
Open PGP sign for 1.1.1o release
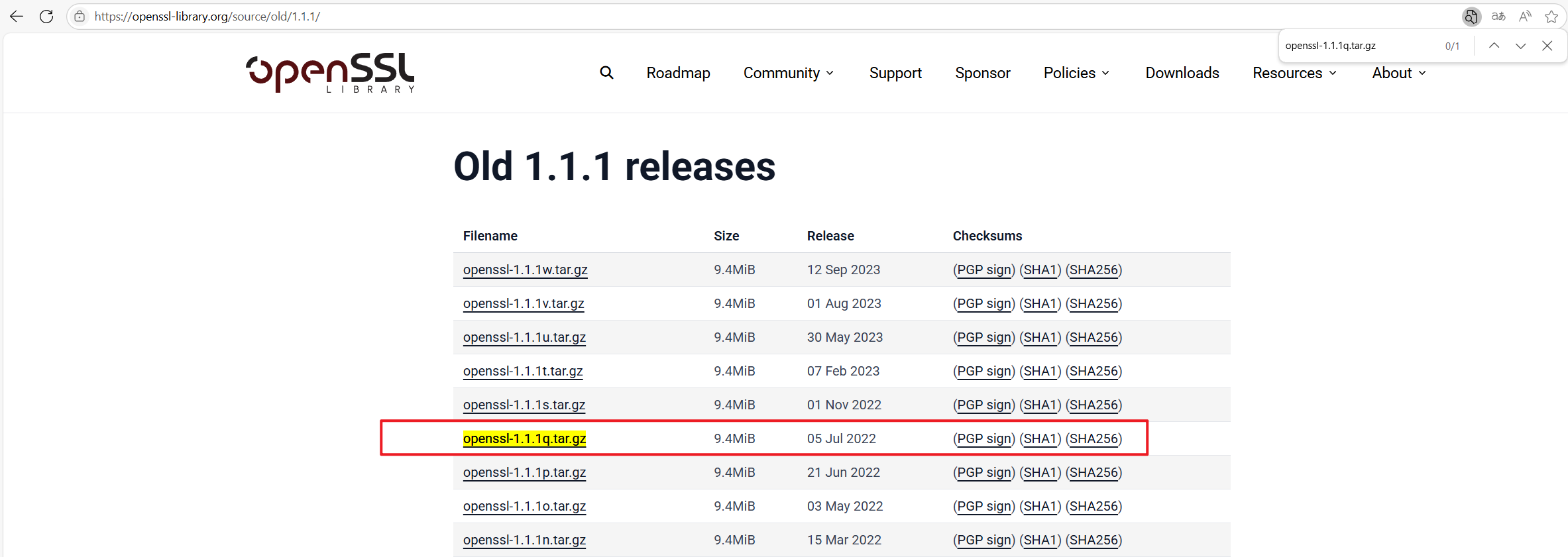point(984,506)
